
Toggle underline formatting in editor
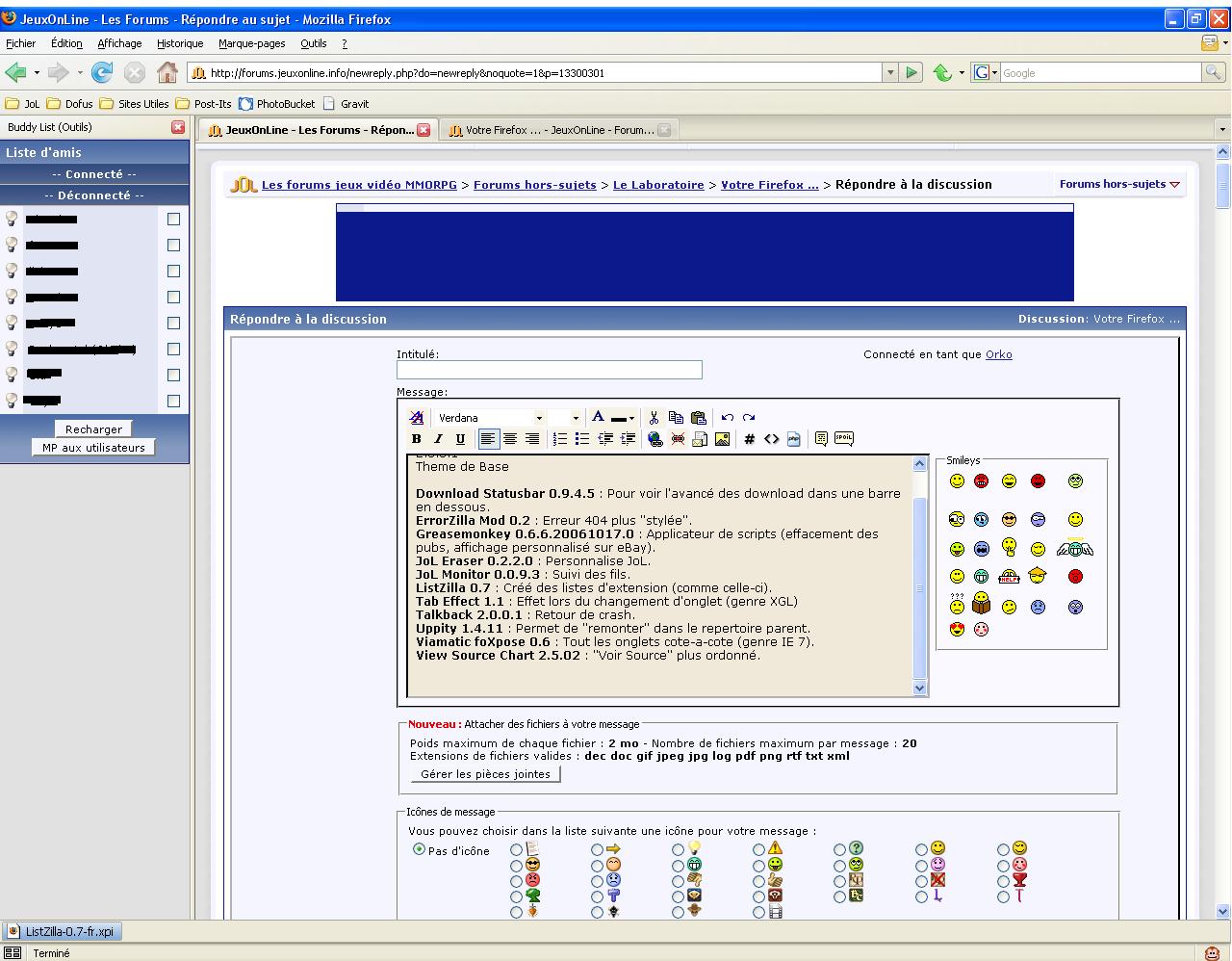coord(460,439)
